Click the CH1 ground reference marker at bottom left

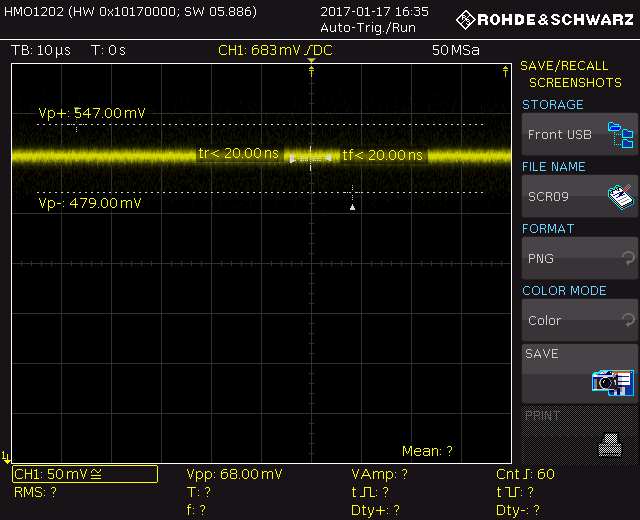click(6, 457)
